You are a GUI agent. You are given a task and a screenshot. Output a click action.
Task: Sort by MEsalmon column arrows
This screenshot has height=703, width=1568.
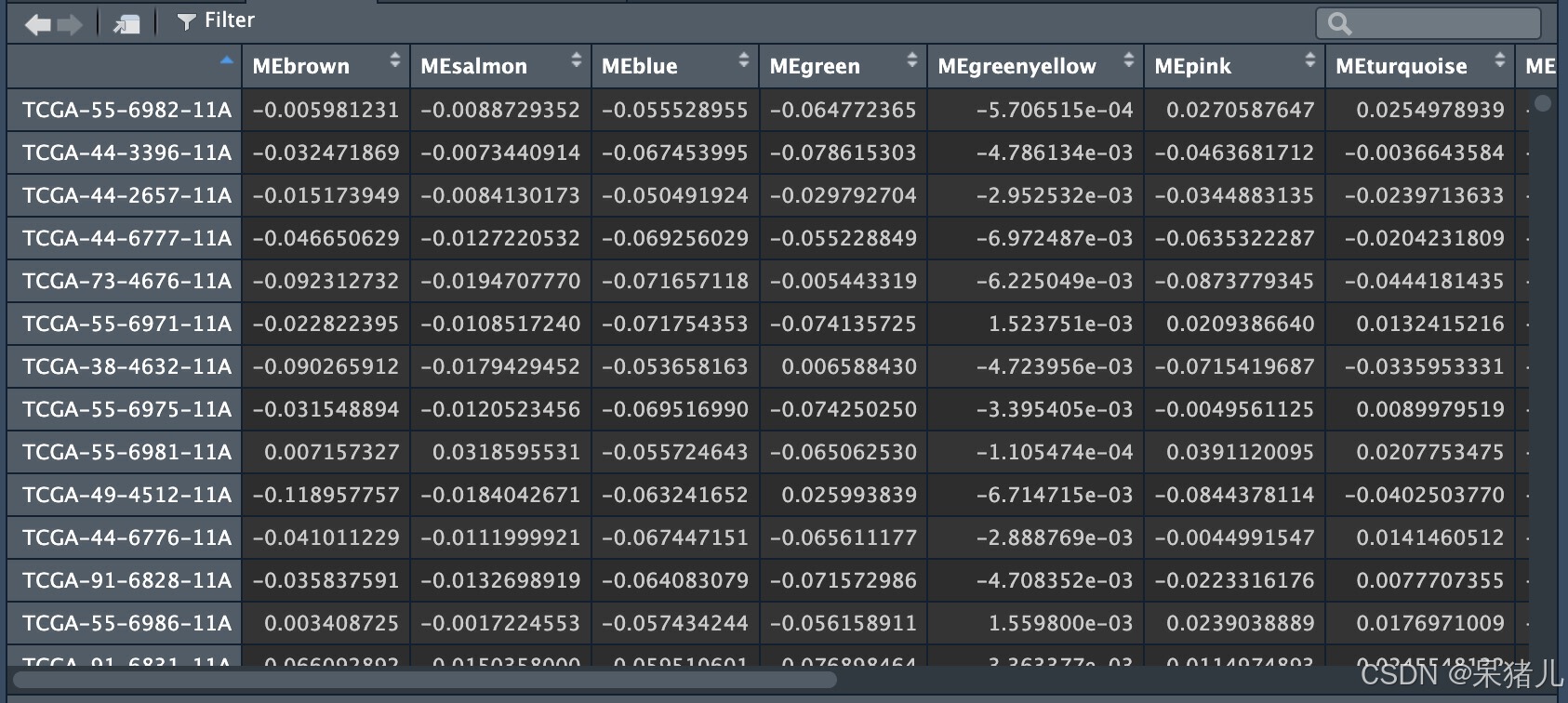point(577,60)
